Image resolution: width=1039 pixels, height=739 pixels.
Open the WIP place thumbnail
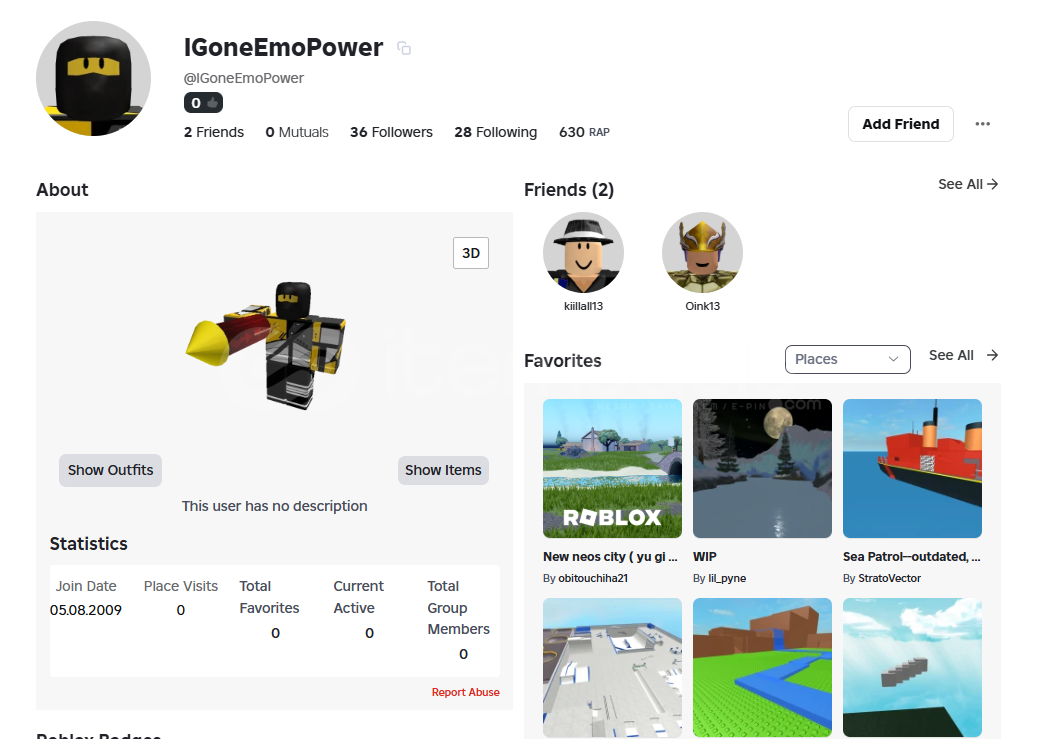click(x=762, y=469)
